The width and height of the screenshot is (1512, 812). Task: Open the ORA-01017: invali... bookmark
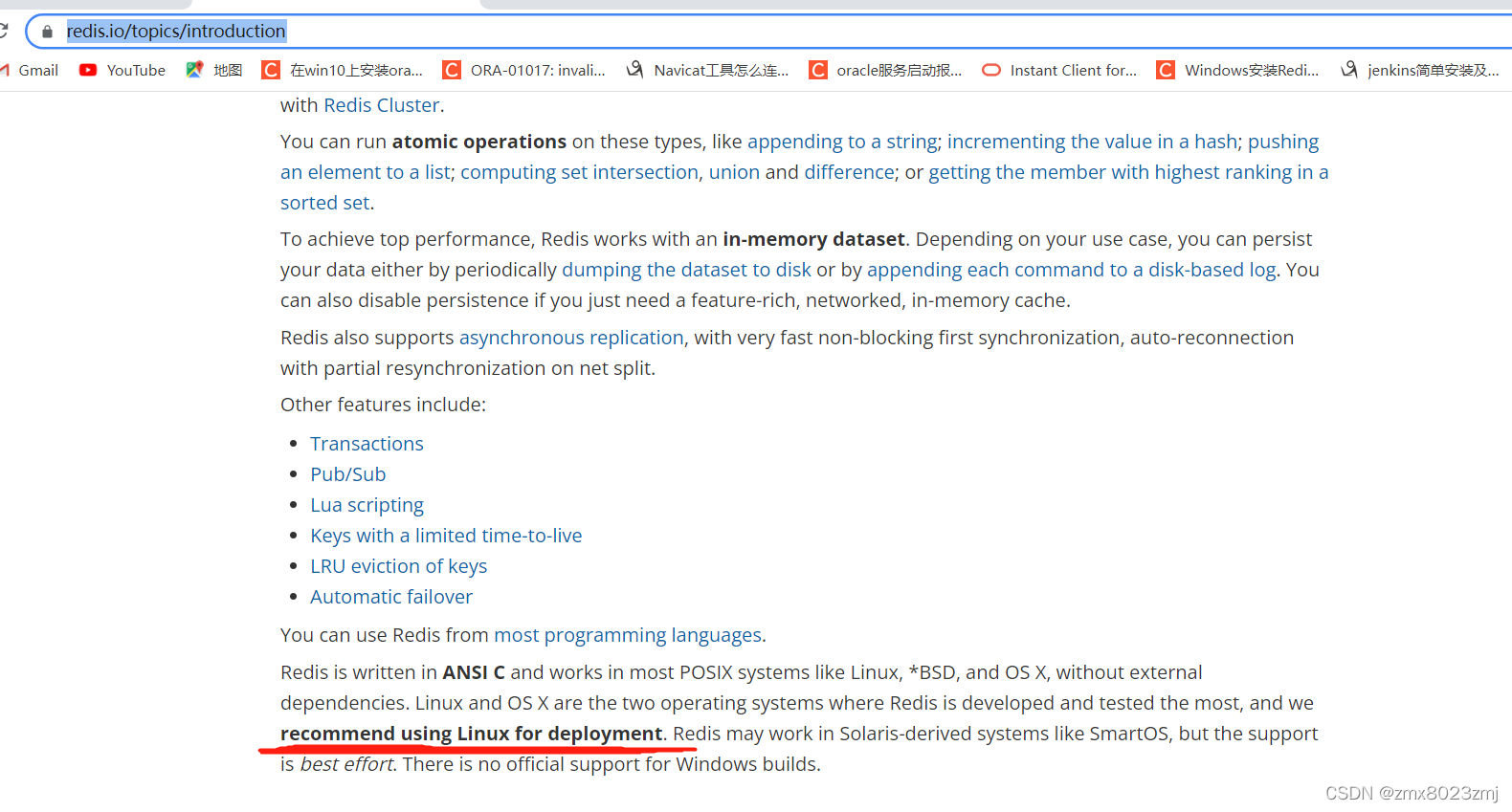coord(524,70)
